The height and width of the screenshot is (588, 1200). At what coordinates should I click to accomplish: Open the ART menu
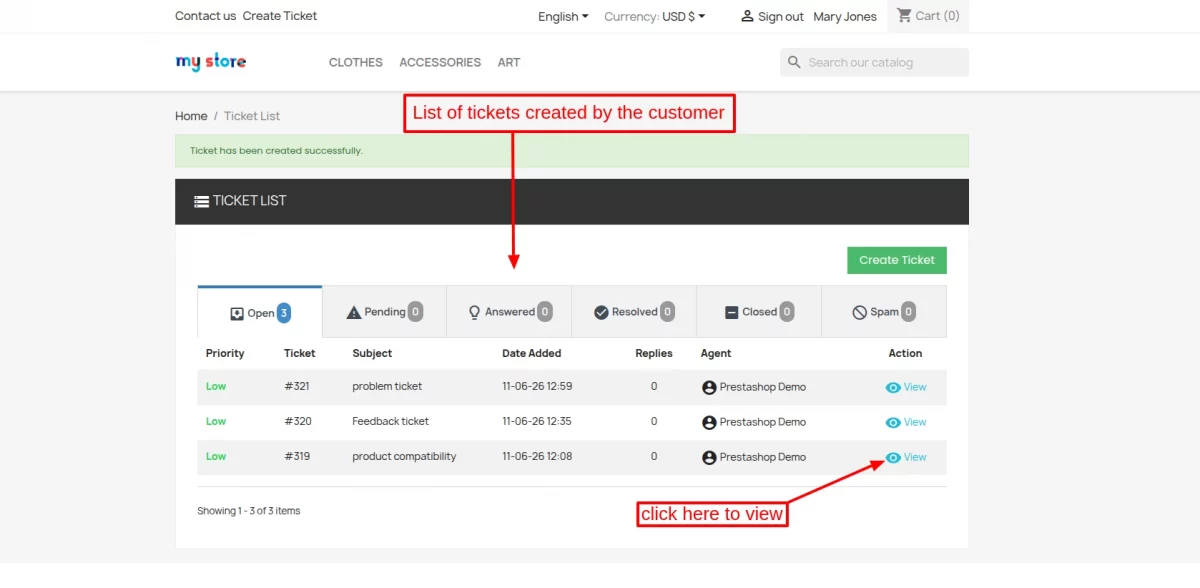tap(509, 62)
